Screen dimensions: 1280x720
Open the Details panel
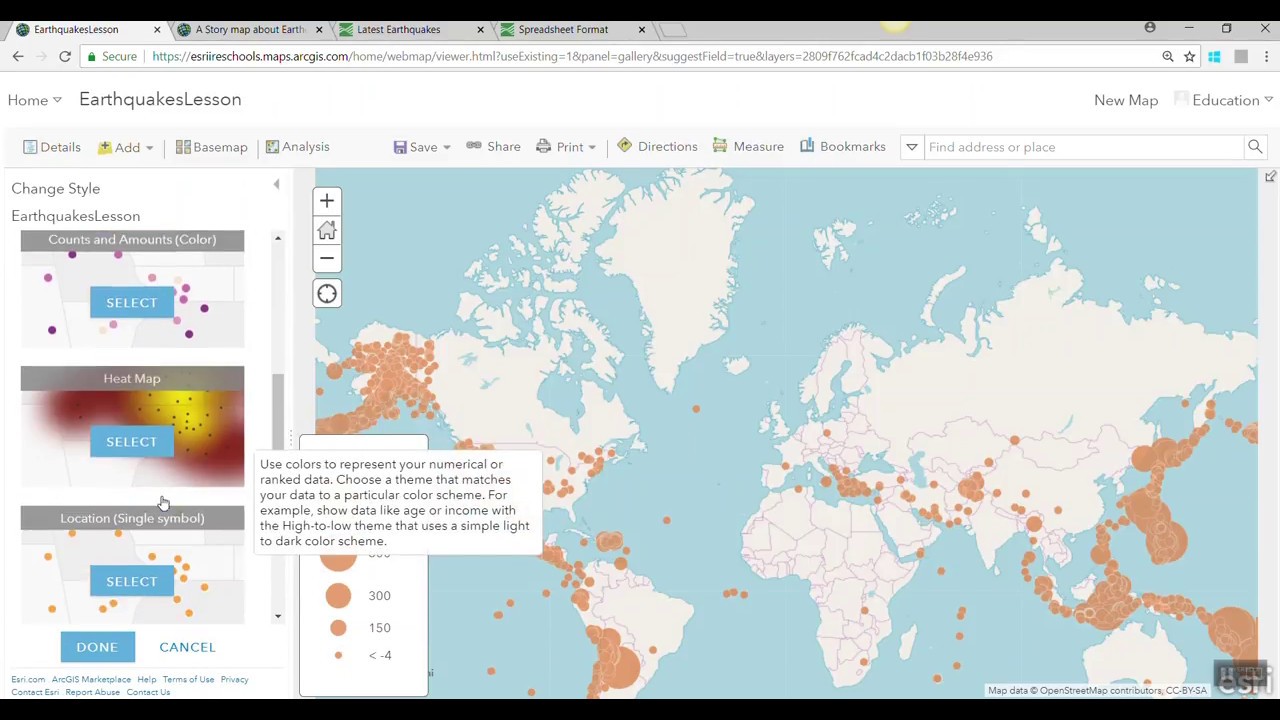pos(52,147)
